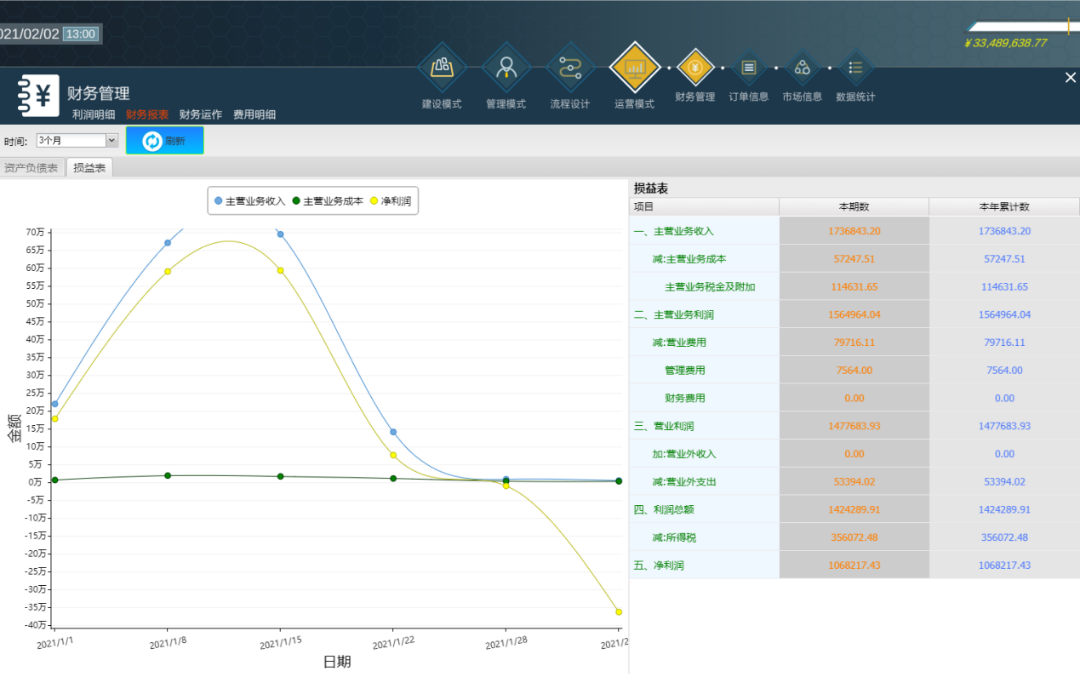Screen dimensions: 1080x674
Task: Click the cost point at 2021/1/15
Action: pyautogui.click(x=280, y=476)
